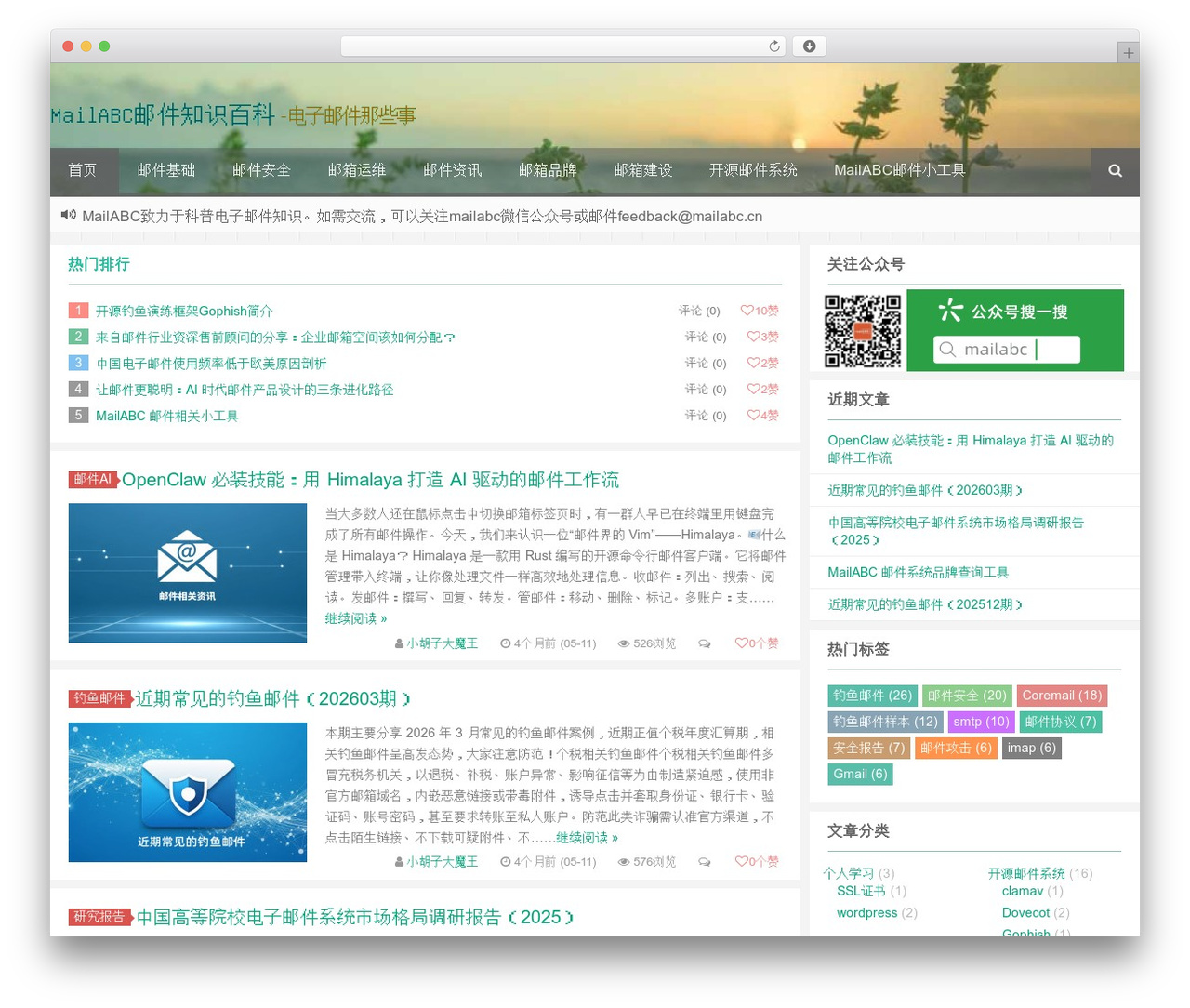Select the 钓鱼邮件 (26) tag

[x=872, y=696]
